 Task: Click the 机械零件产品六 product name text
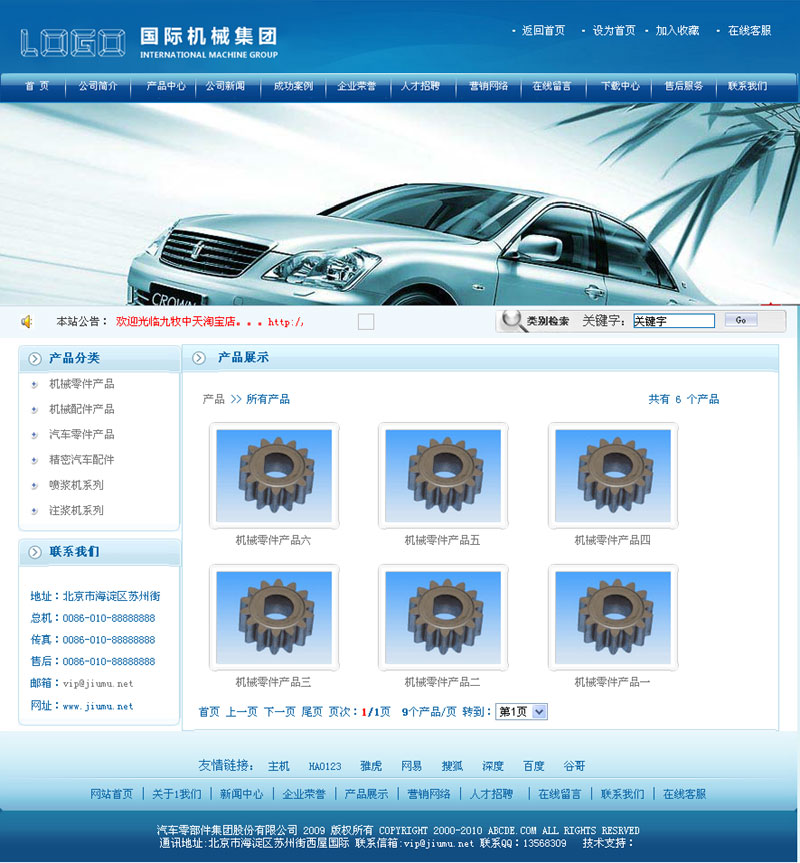tap(273, 540)
